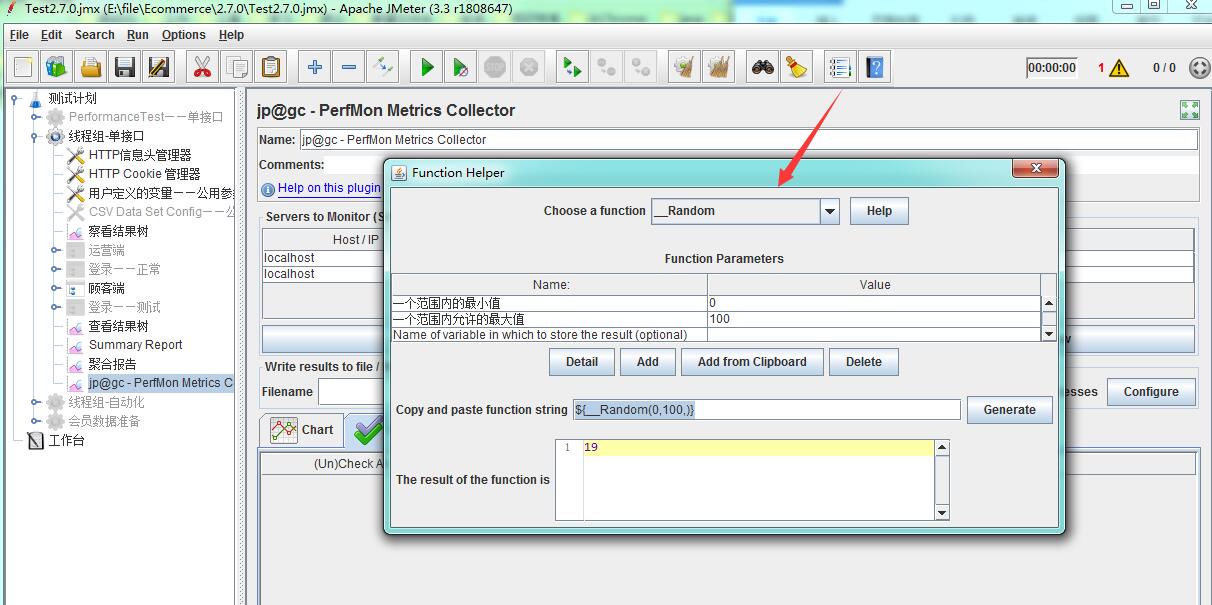Screen dimensions: 1212x605
Task: Open the File menu
Action: [x=19, y=35]
